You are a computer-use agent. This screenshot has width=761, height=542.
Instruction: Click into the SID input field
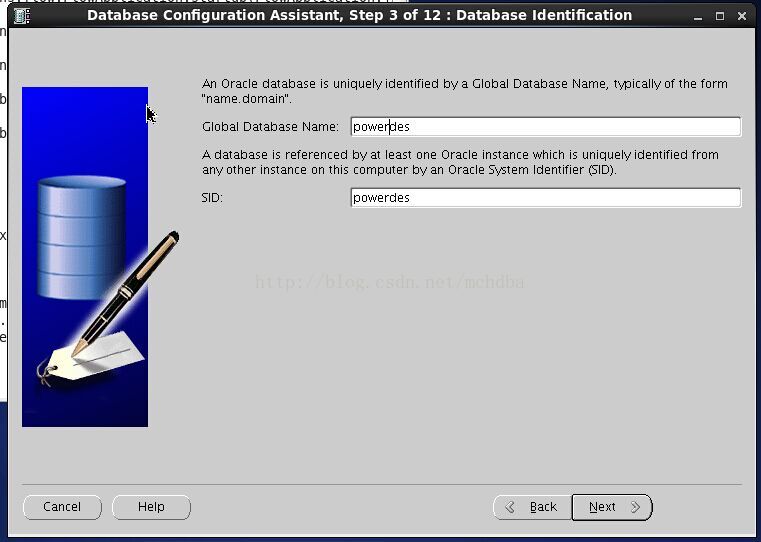tap(546, 197)
